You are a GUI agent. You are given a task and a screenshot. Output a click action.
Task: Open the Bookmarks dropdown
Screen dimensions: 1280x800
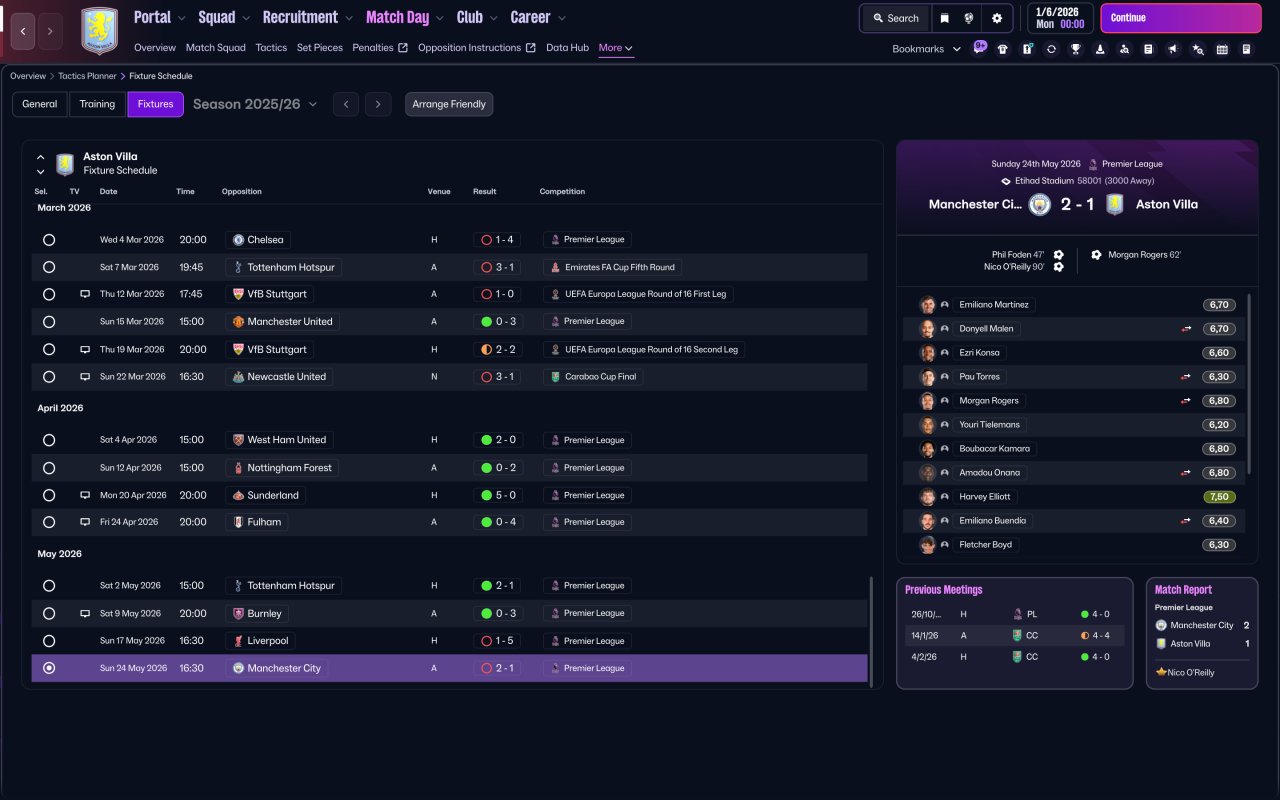click(926, 49)
